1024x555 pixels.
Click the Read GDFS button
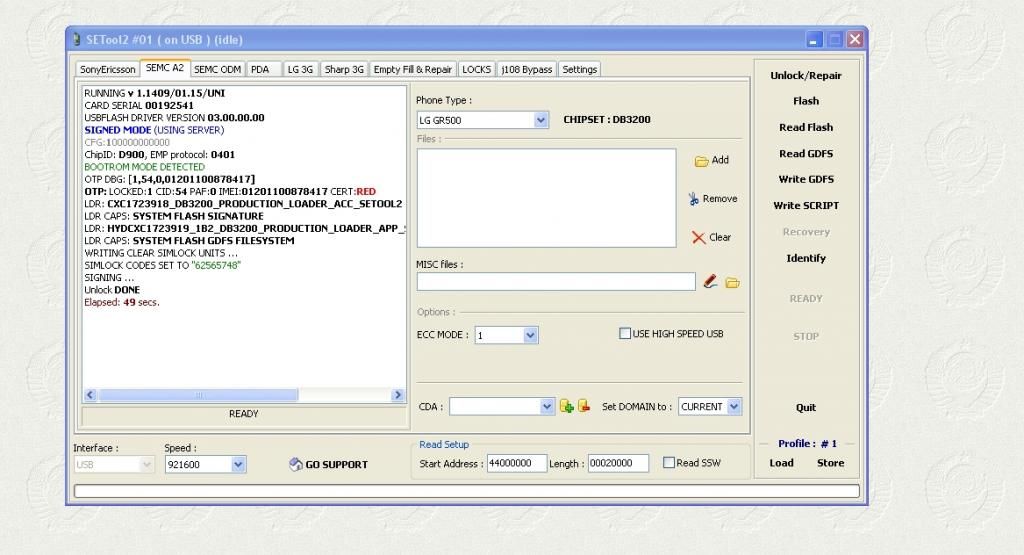click(805, 153)
